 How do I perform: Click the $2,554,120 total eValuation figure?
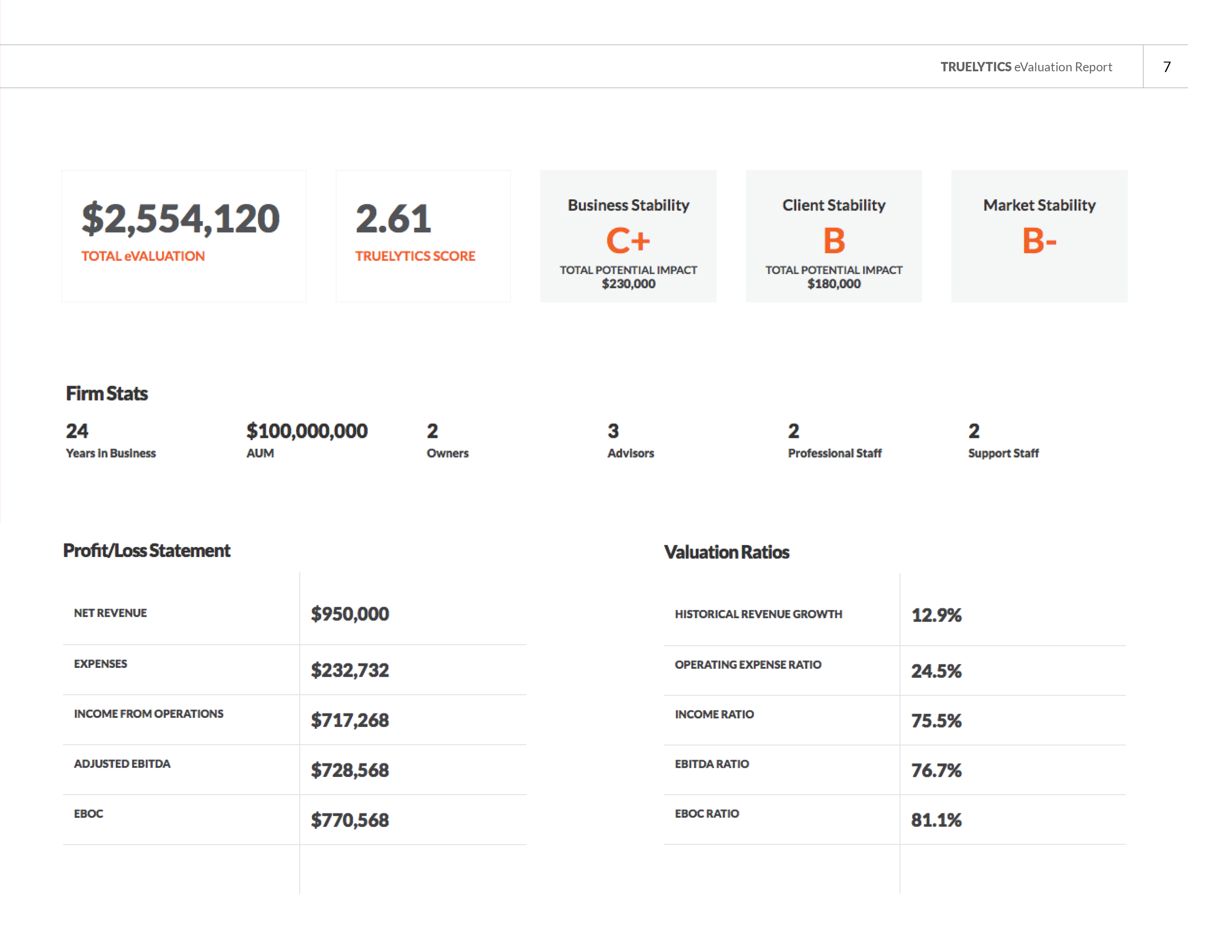coord(181,219)
